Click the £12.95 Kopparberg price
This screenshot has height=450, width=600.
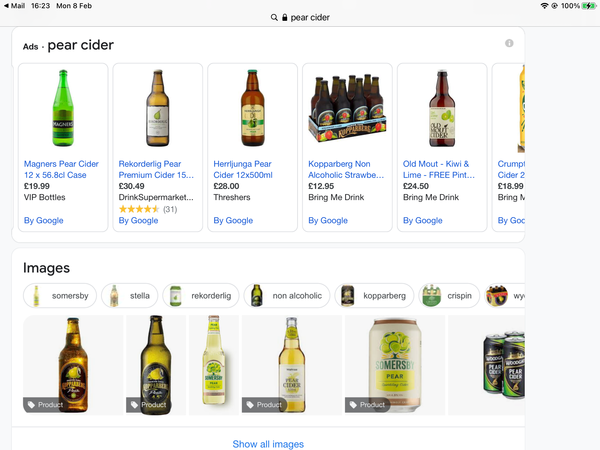tap(321, 186)
